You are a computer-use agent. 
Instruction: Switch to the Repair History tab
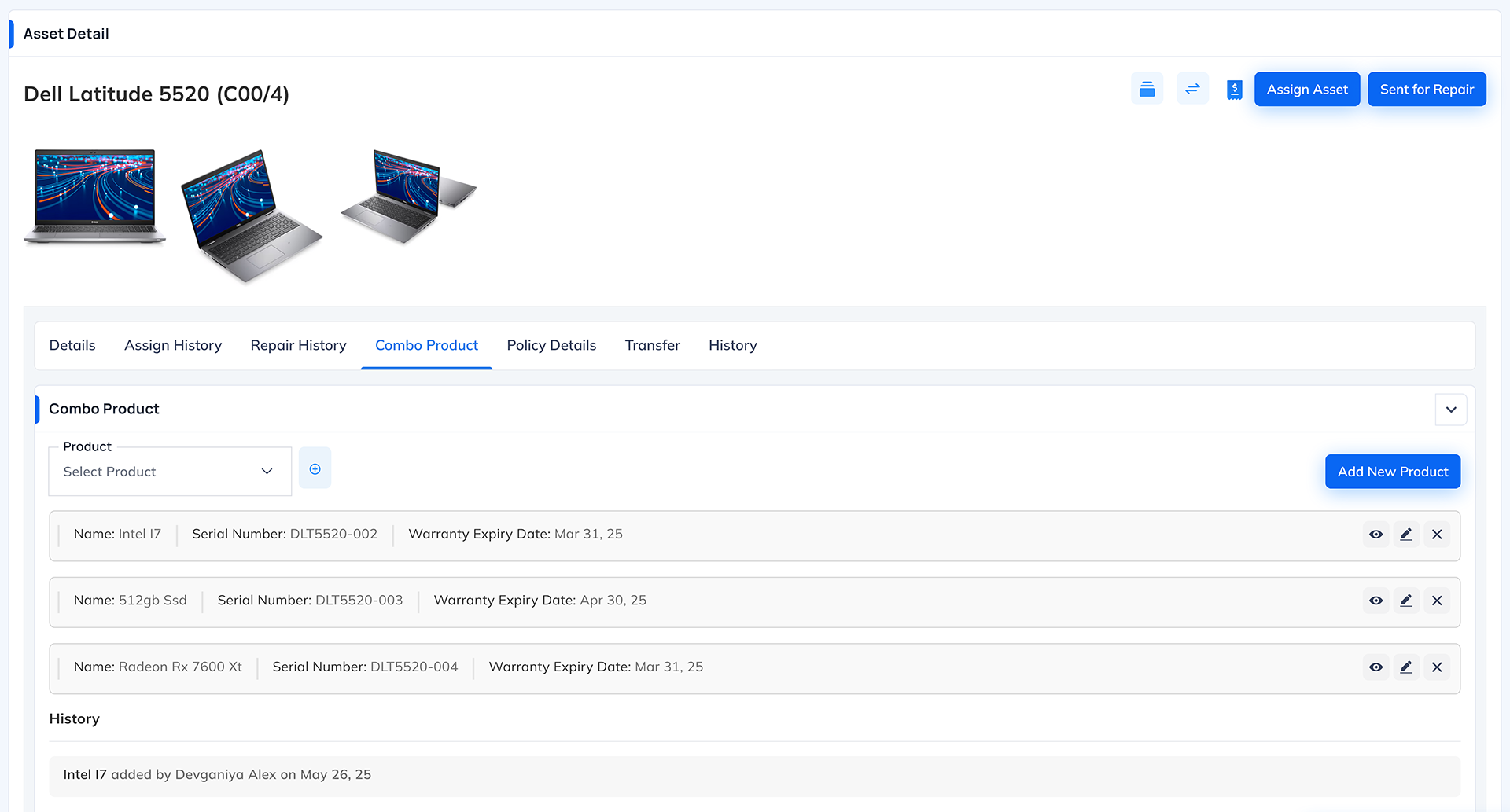pos(298,346)
